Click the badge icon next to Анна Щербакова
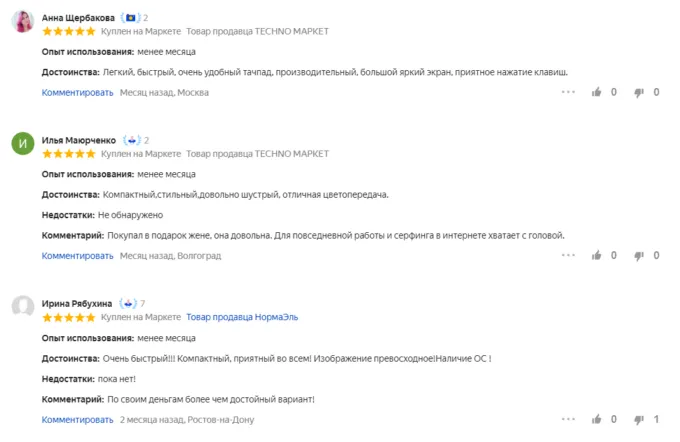 (130, 18)
